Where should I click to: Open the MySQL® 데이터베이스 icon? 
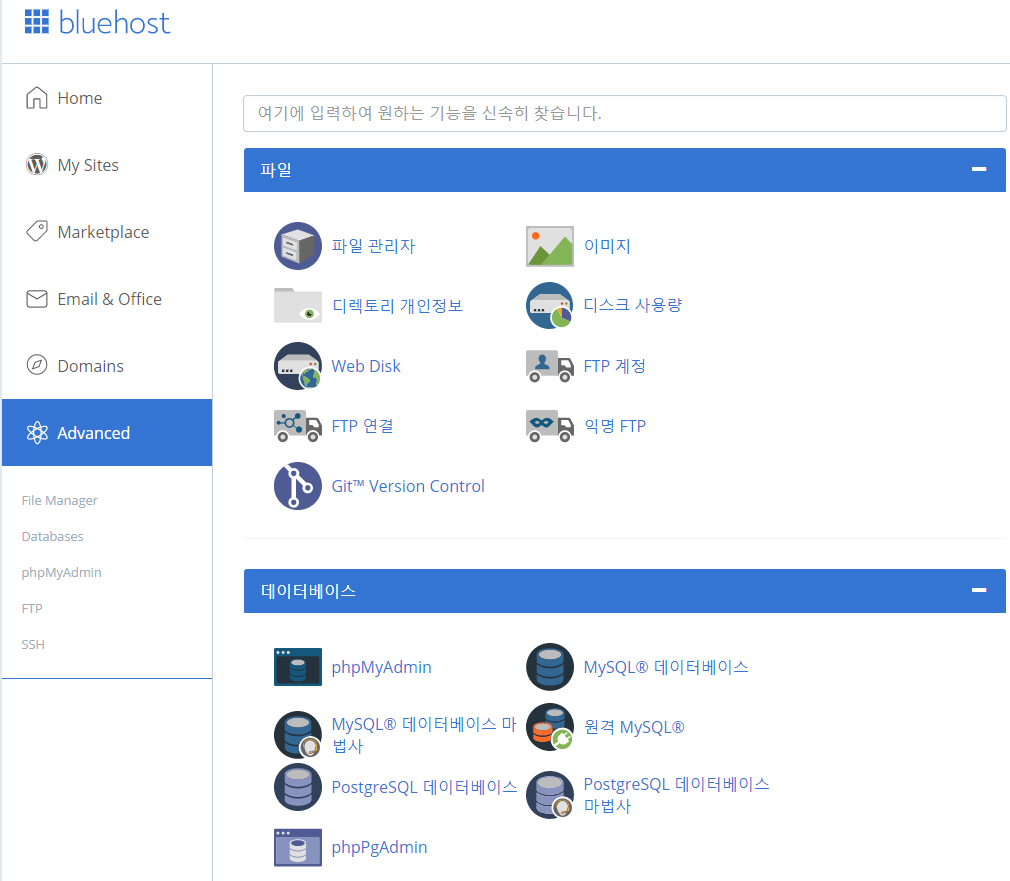(549, 667)
